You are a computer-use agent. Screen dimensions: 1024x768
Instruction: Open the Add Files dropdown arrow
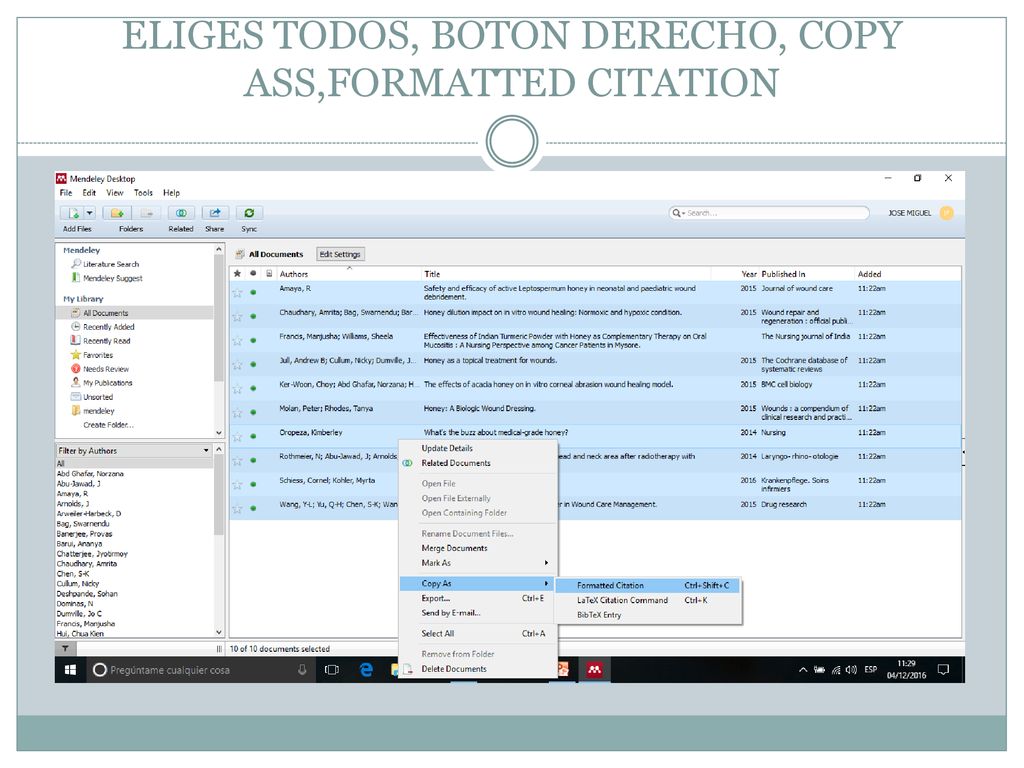click(x=89, y=213)
